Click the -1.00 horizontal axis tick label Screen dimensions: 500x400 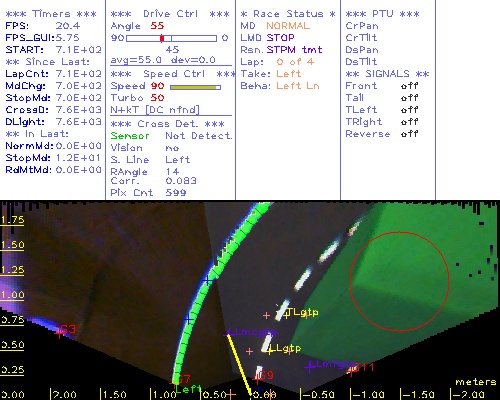368,395
